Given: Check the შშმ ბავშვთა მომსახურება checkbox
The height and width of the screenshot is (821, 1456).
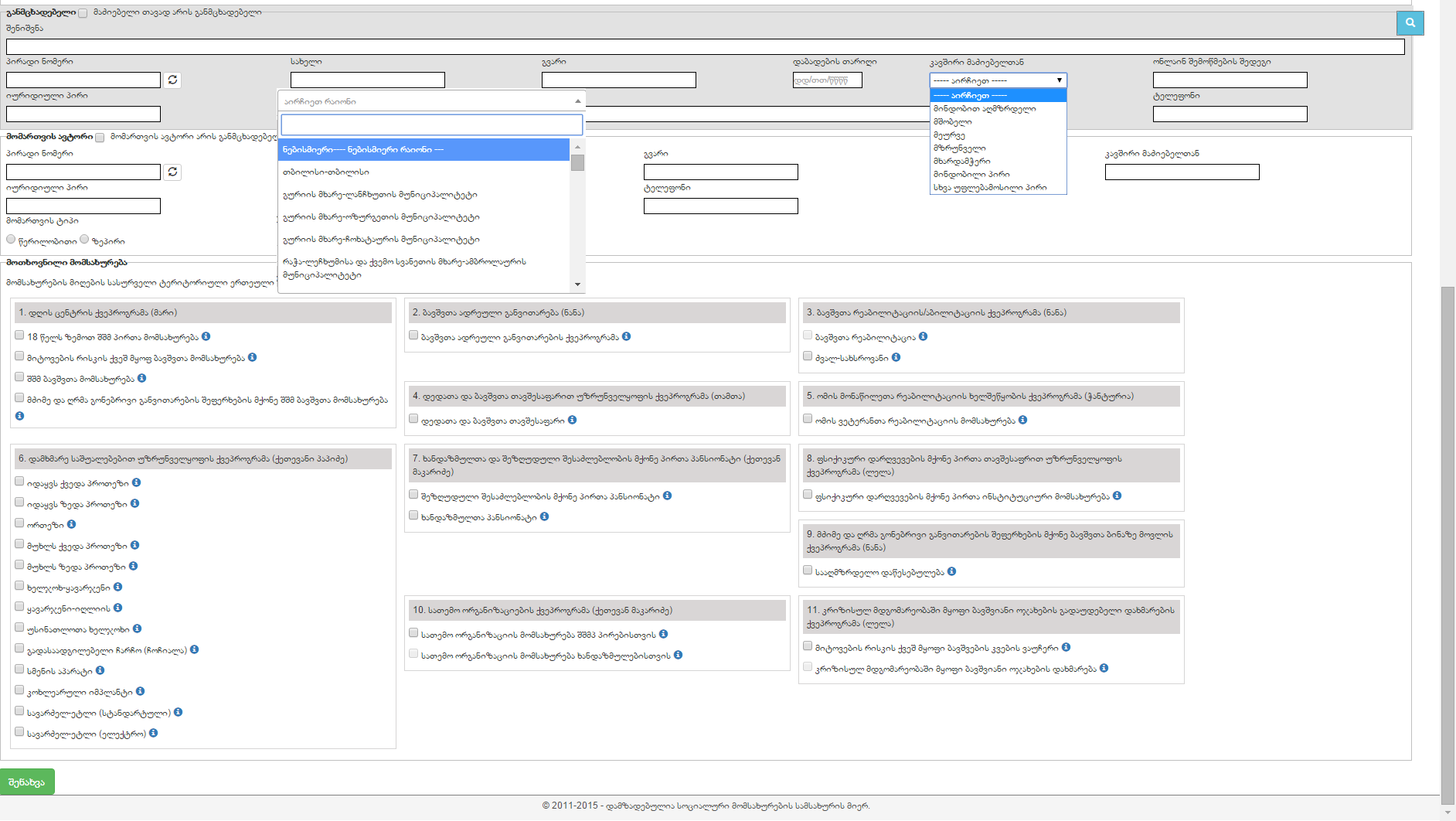Looking at the screenshot, I should point(19,377).
